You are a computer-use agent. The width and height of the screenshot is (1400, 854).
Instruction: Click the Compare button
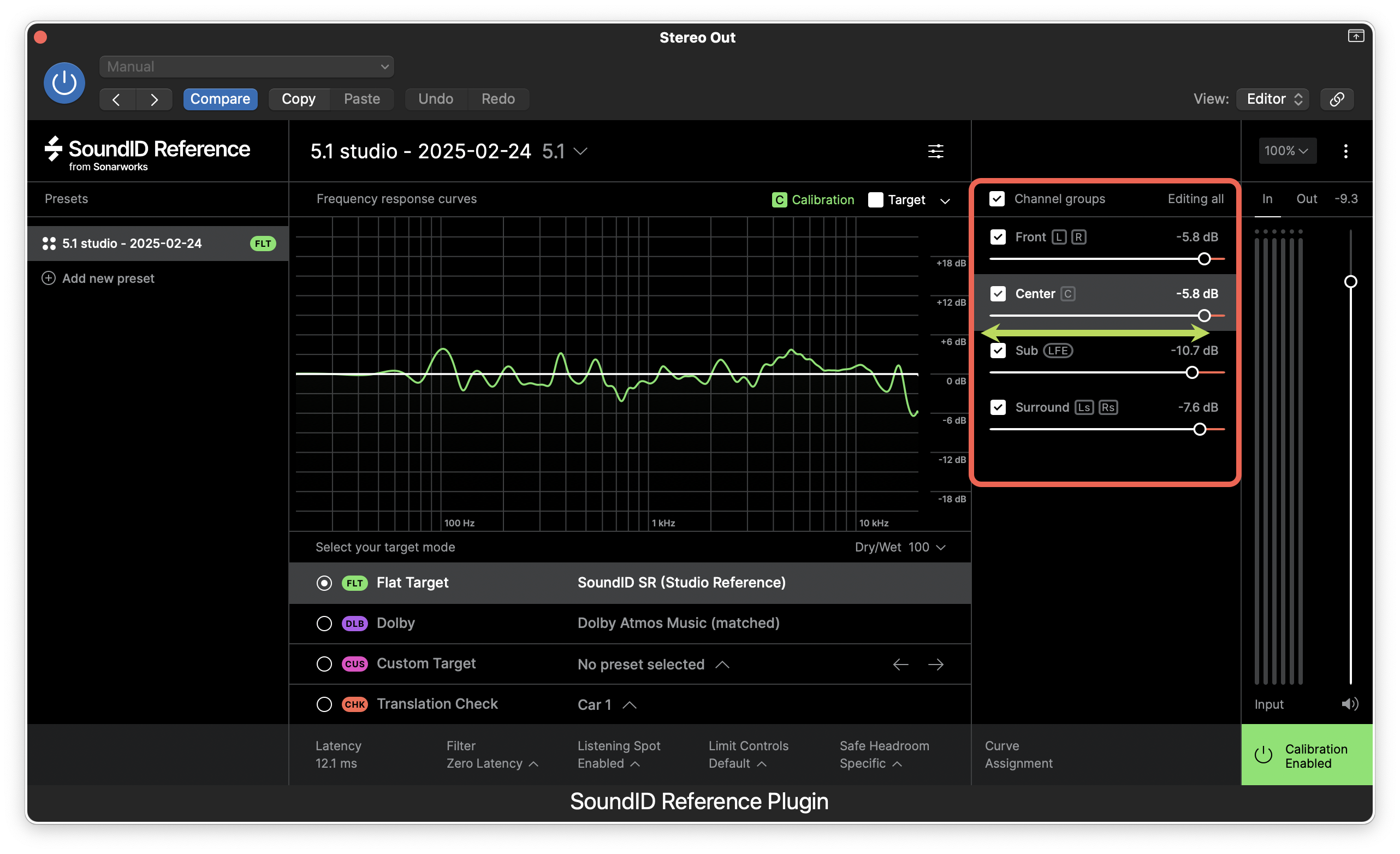tap(221, 99)
